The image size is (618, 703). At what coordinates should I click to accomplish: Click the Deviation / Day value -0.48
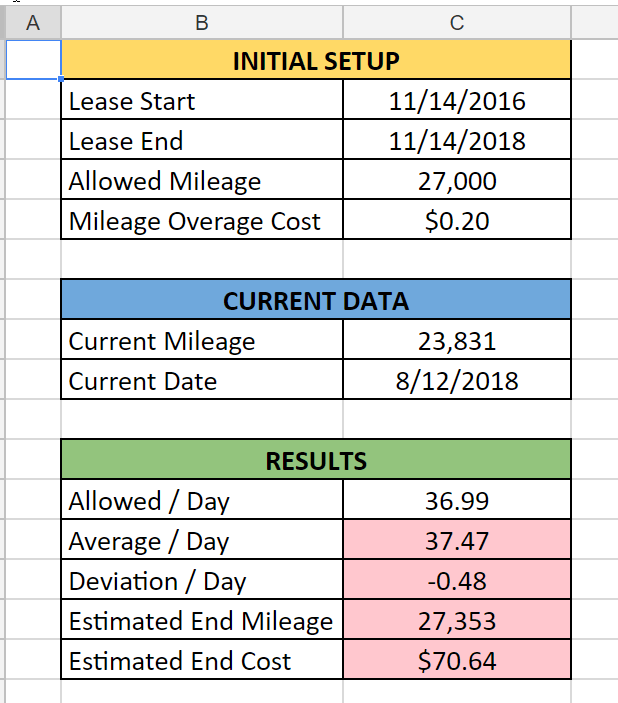457,580
